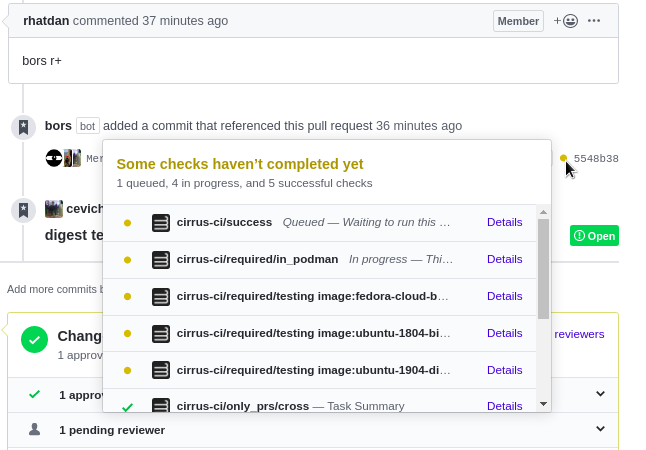The width and height of the screenshot is (646, 450).
Task: Click the checks list scroll-up arrow
Action: point(543,212)
